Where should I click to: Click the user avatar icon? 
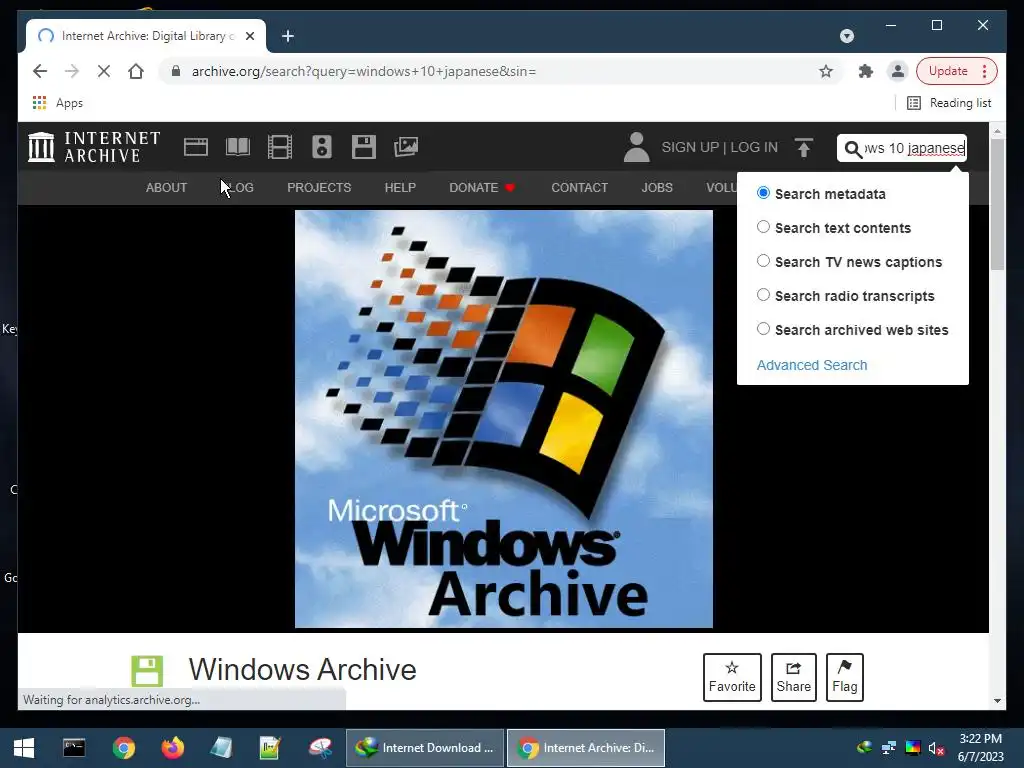[x=636, y=147]
